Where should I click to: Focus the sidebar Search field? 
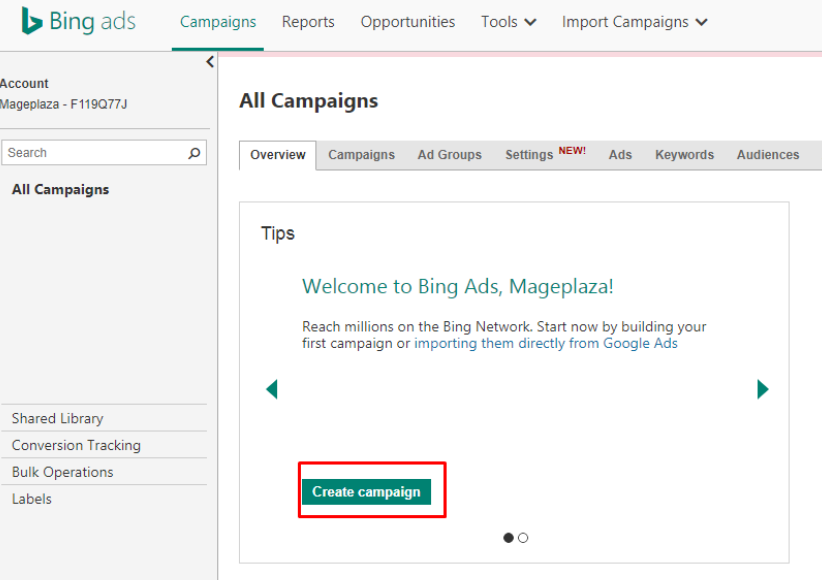[104, 153]
